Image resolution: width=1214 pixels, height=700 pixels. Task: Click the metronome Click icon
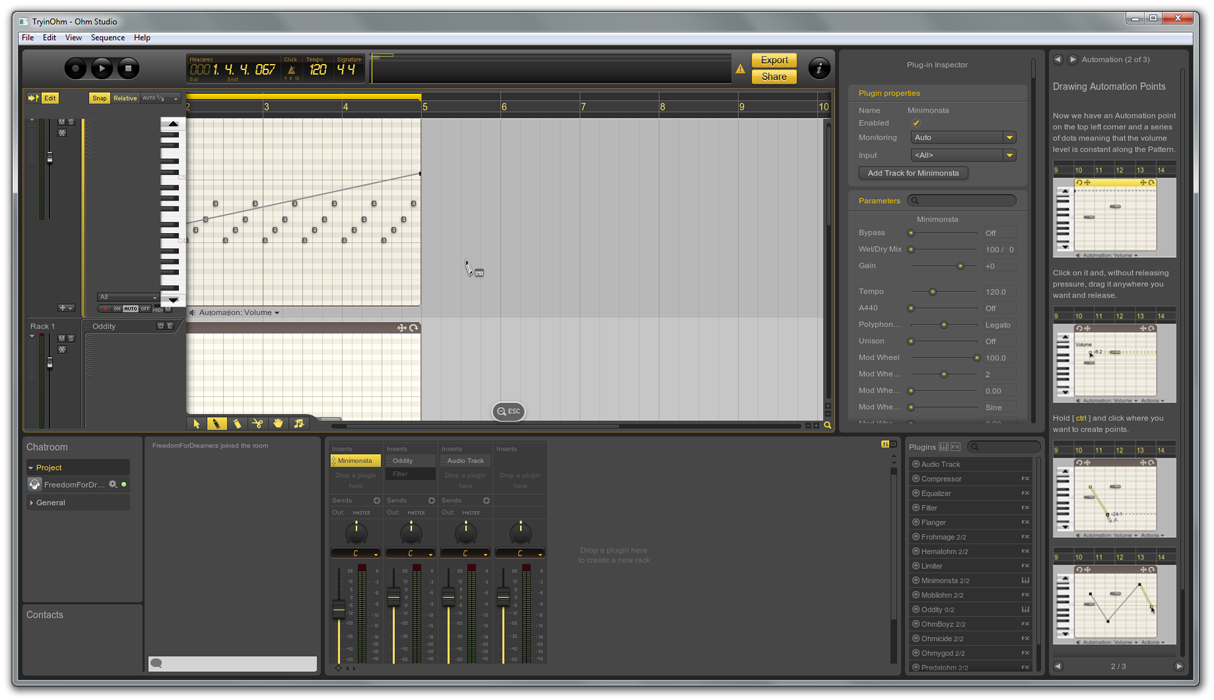[291, 70]
